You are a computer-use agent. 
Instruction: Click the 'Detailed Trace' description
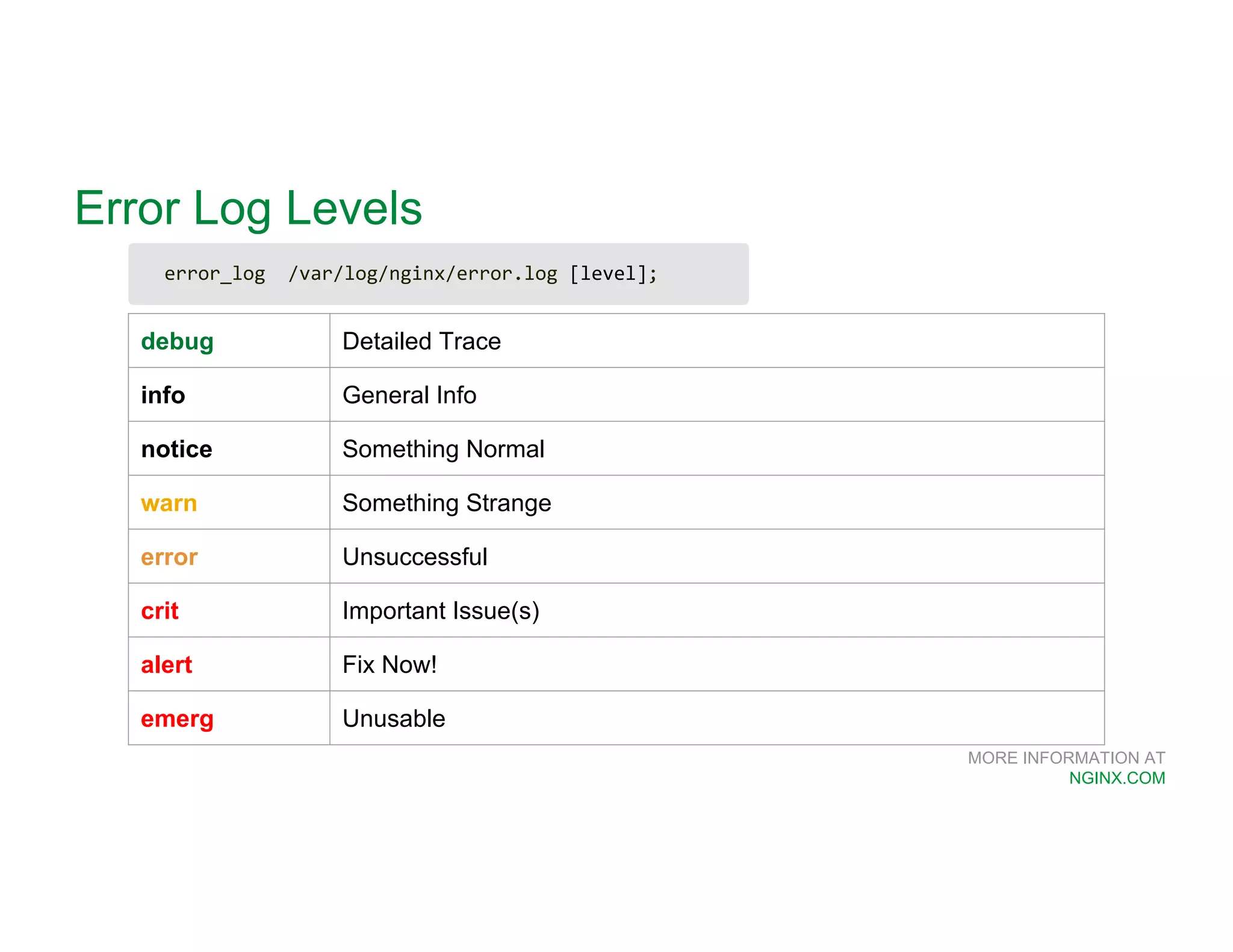[421, 341]
